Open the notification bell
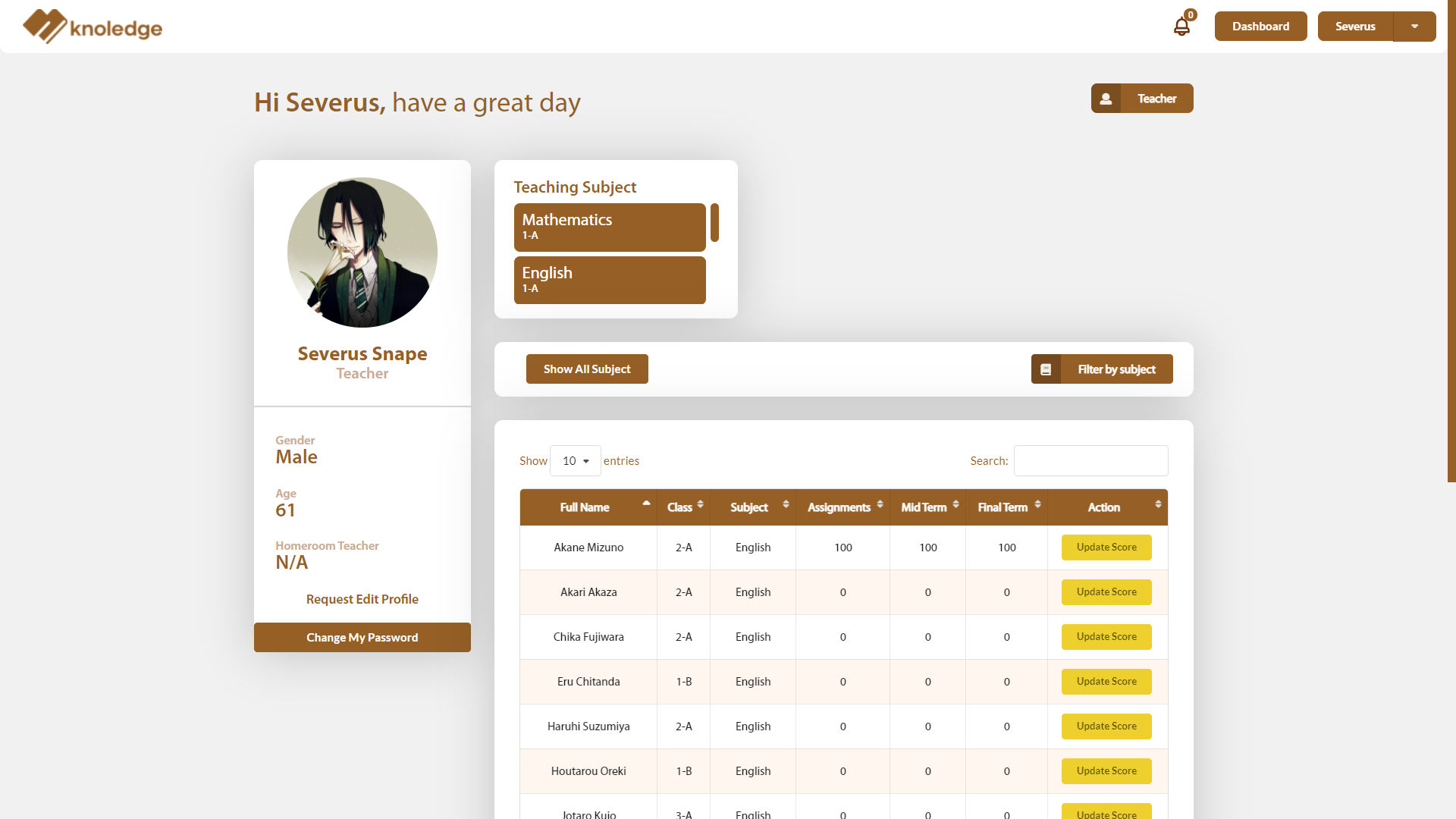The height and width of the screenshot is (819, 1456). [1181, 26]
